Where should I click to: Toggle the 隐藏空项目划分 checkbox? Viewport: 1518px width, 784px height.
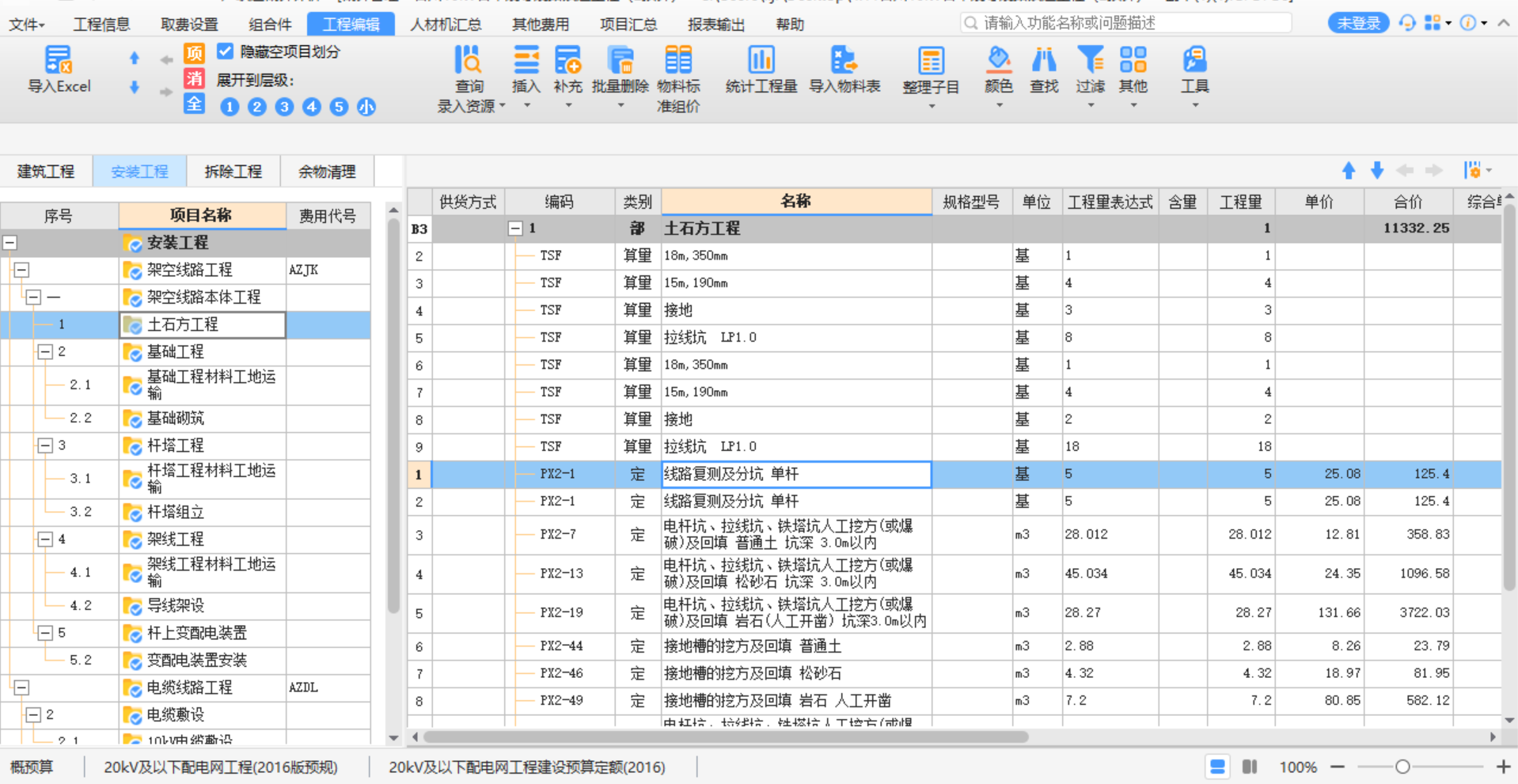[x=226, y=51]
